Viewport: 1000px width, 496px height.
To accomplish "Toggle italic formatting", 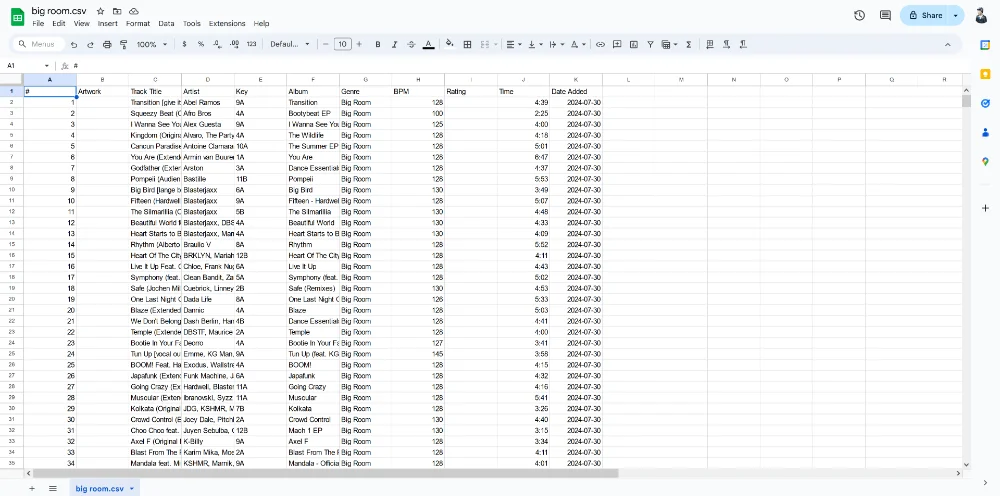I will click(394, 45).
